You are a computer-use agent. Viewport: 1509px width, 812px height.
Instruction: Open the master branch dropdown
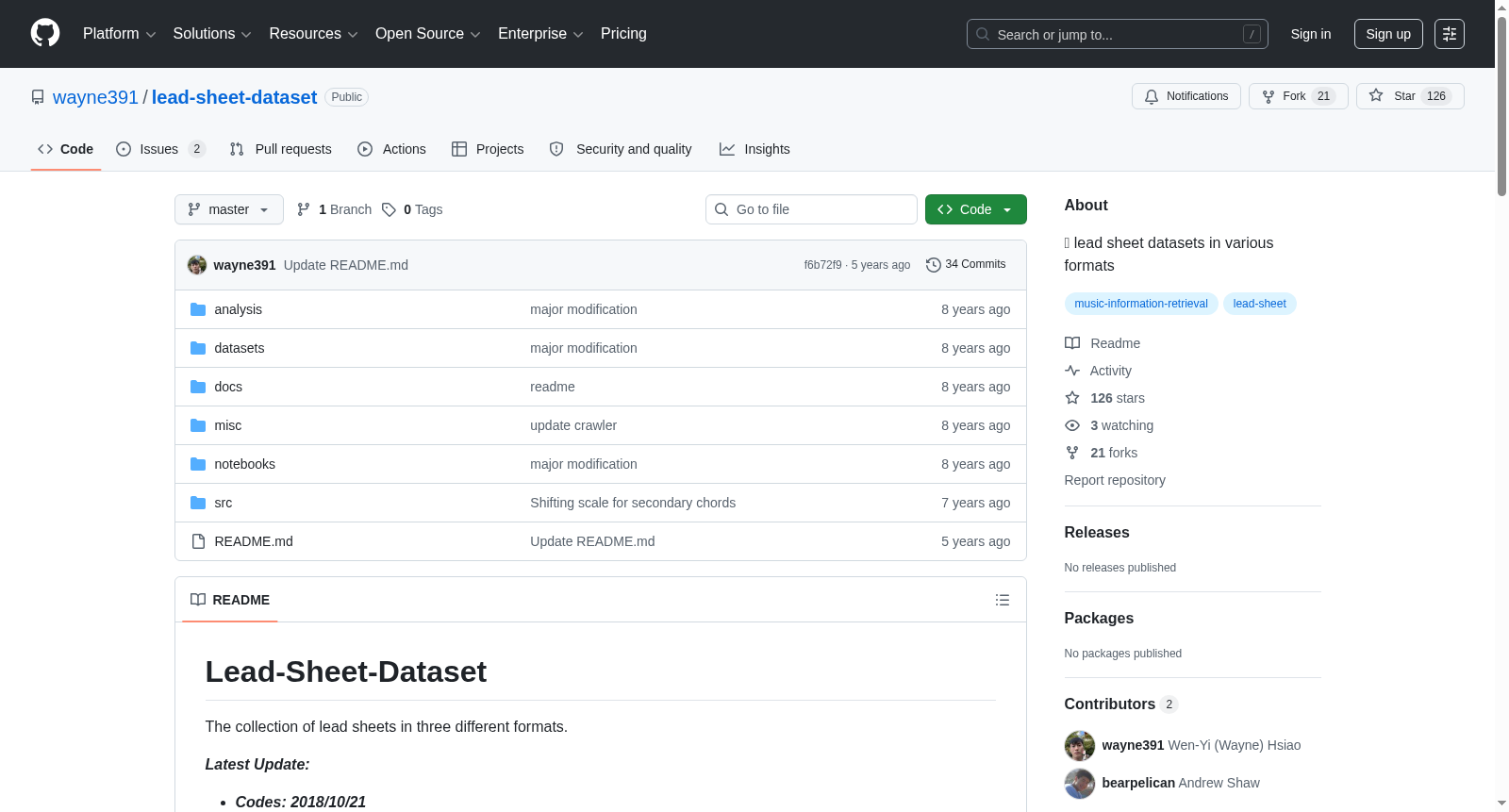tap(229, 209)
